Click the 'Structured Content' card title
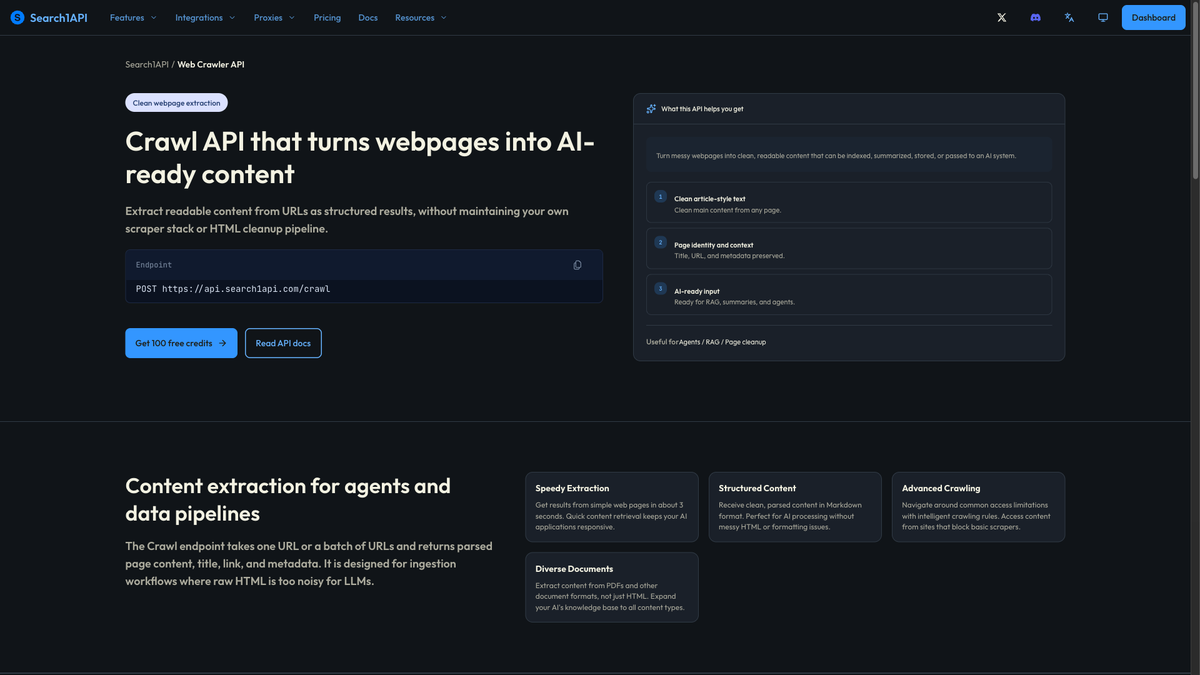This screenshot has height=675, width=1200. point(757,488)
